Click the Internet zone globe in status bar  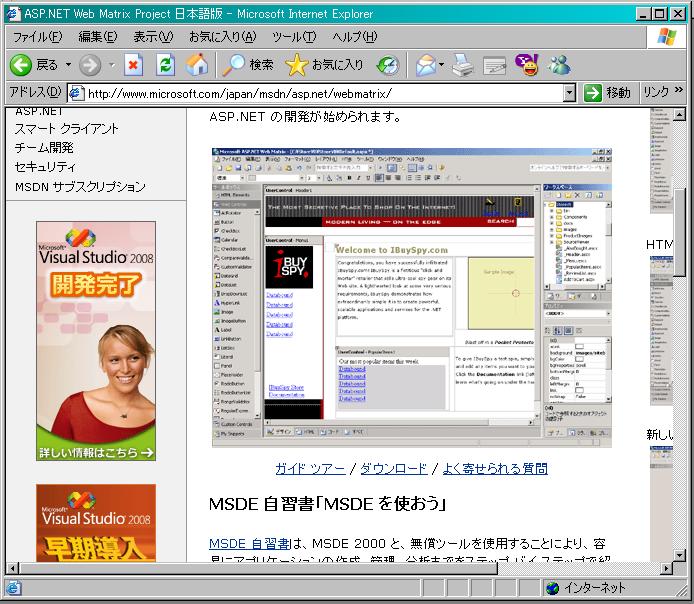(x=552, y=588)
